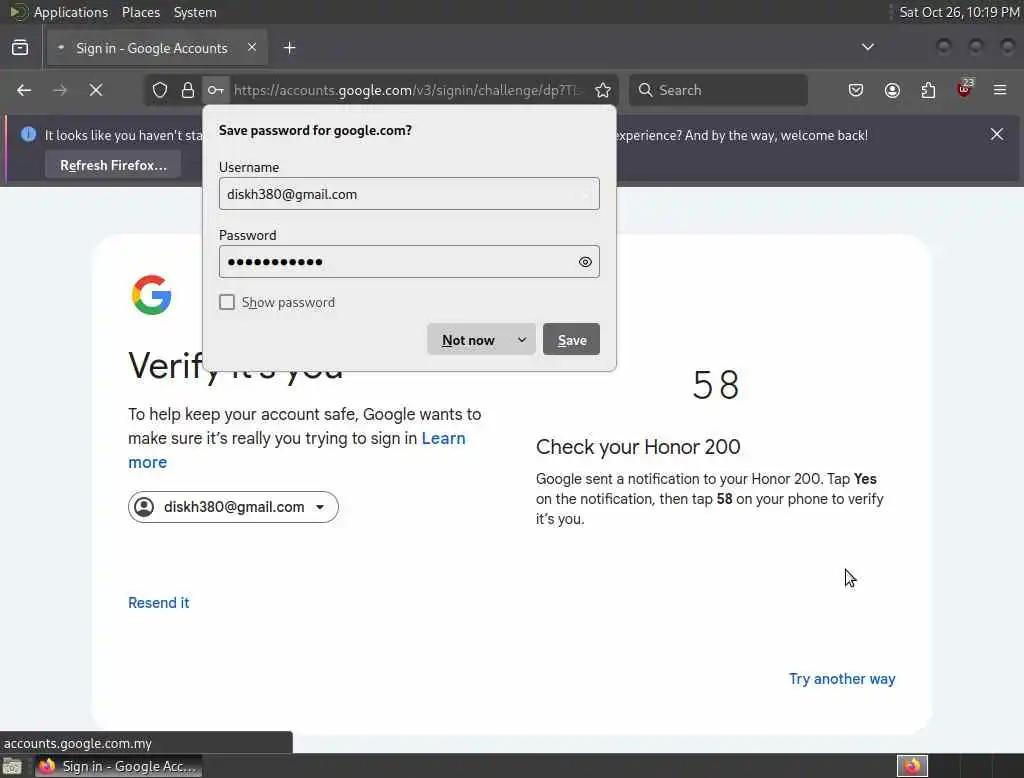Open Firefox account icon

892,90
